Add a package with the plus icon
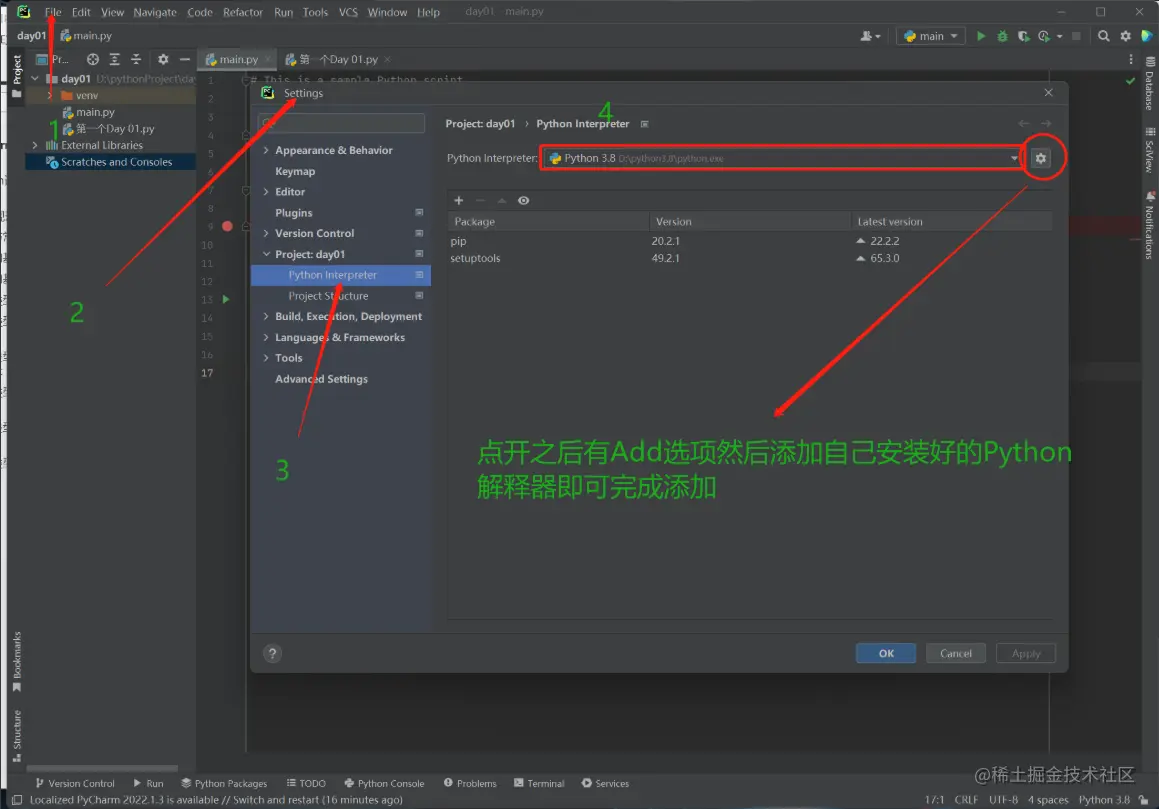 [458, 200]
